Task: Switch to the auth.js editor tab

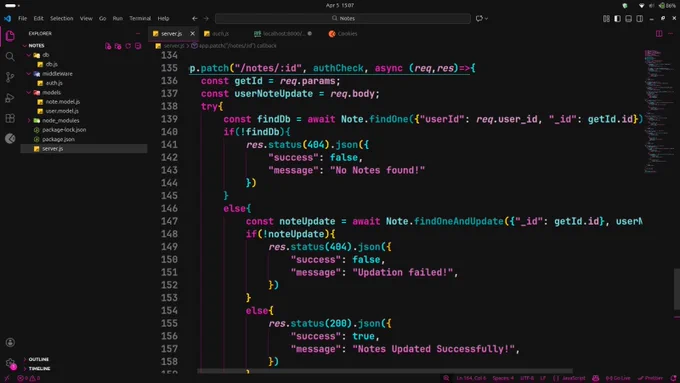Action: 220,34
